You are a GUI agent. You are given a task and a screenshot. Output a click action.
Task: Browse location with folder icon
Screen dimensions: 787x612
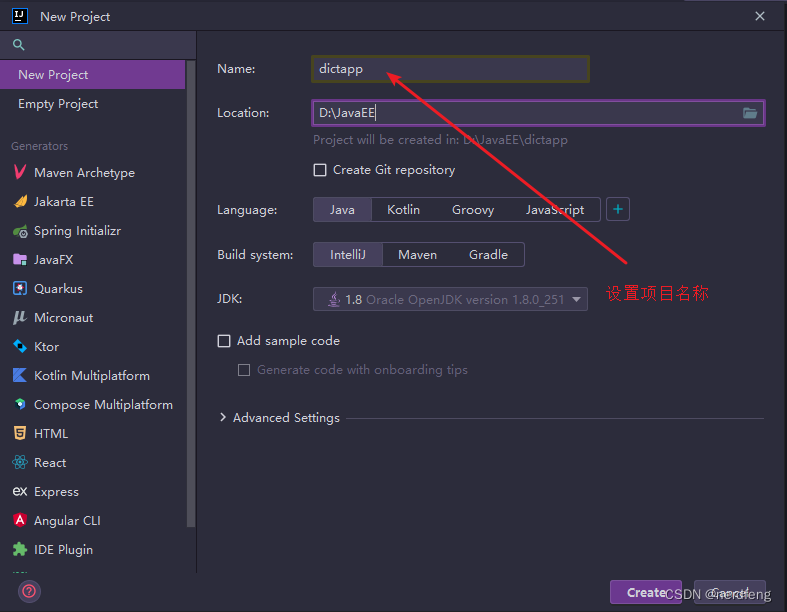pos(750,113)
